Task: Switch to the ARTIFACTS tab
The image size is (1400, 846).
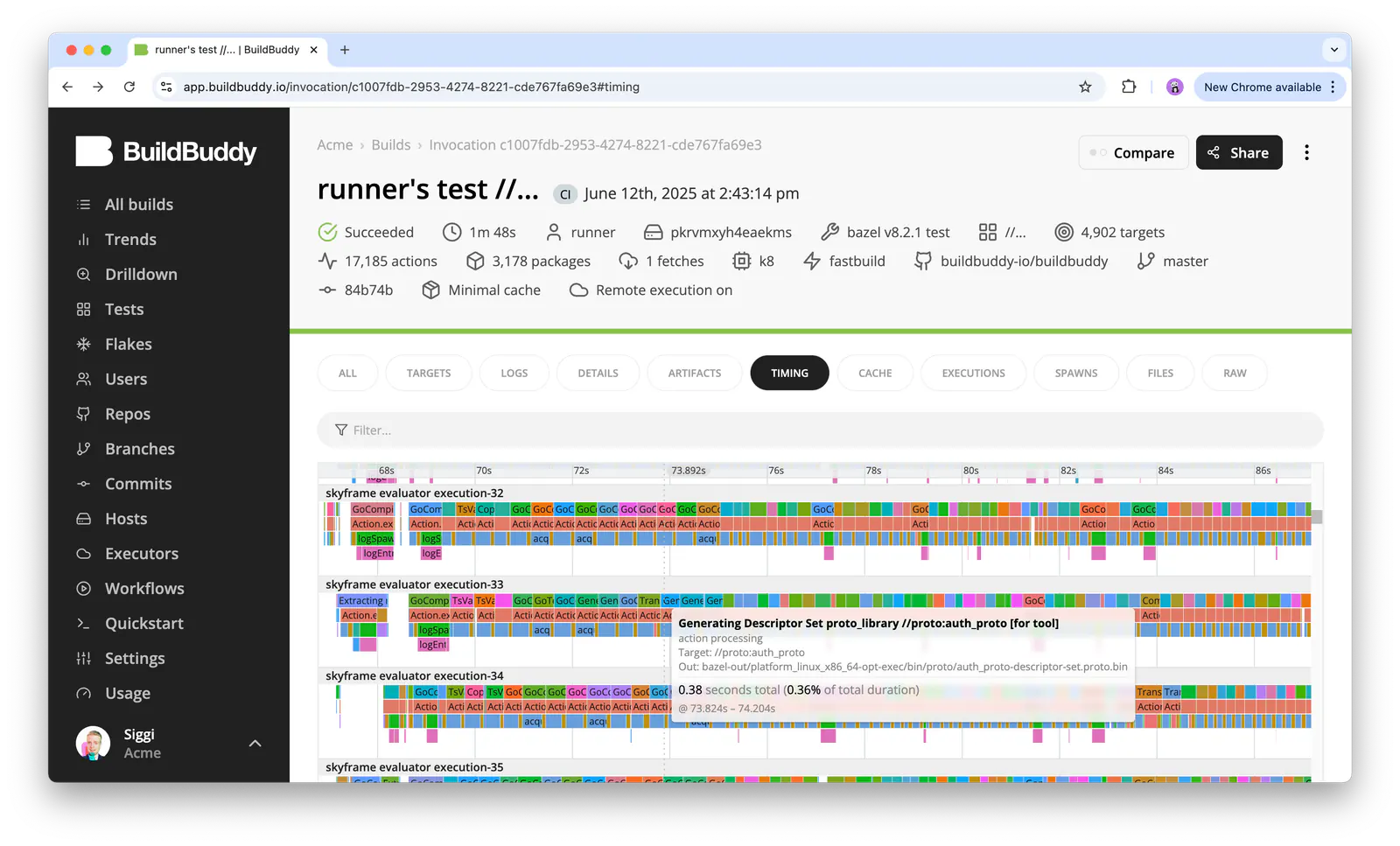Action: point(695,373)
